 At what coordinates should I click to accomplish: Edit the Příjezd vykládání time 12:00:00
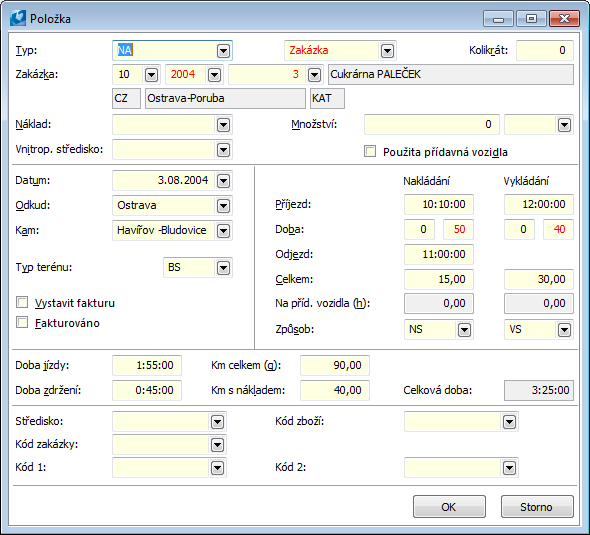click(538, 204)
